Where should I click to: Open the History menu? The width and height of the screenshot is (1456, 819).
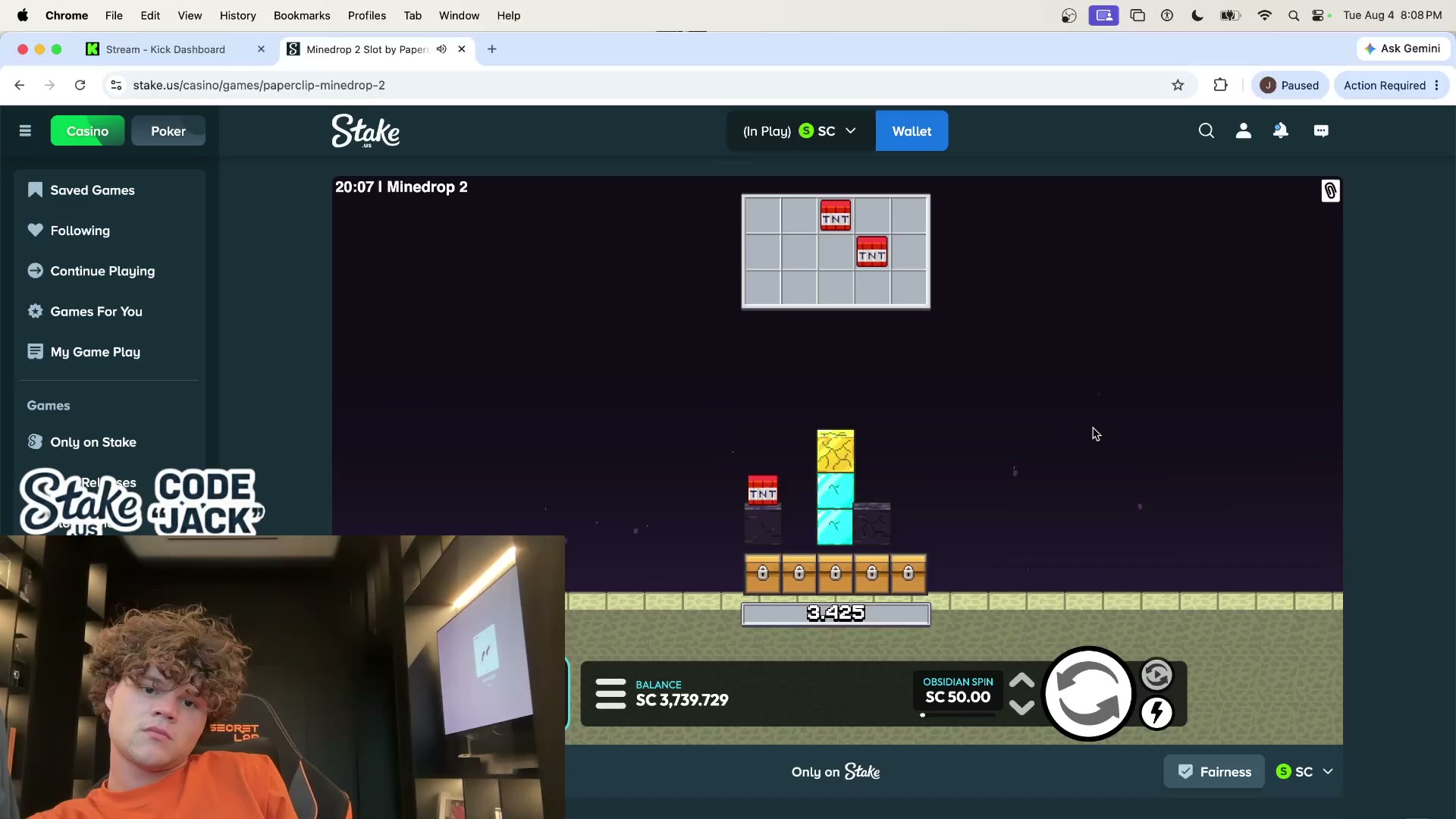coord(237,15)
